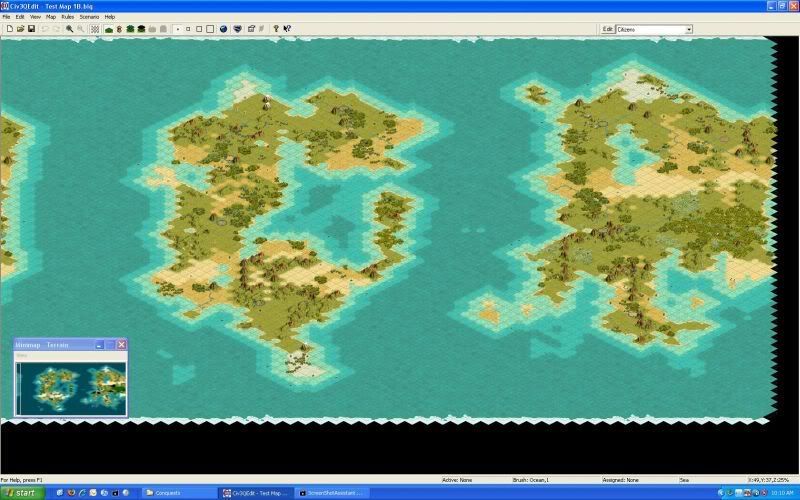This screenshot has width=800, height=500.
Task: Create a new map file
Action: [9, 29]
